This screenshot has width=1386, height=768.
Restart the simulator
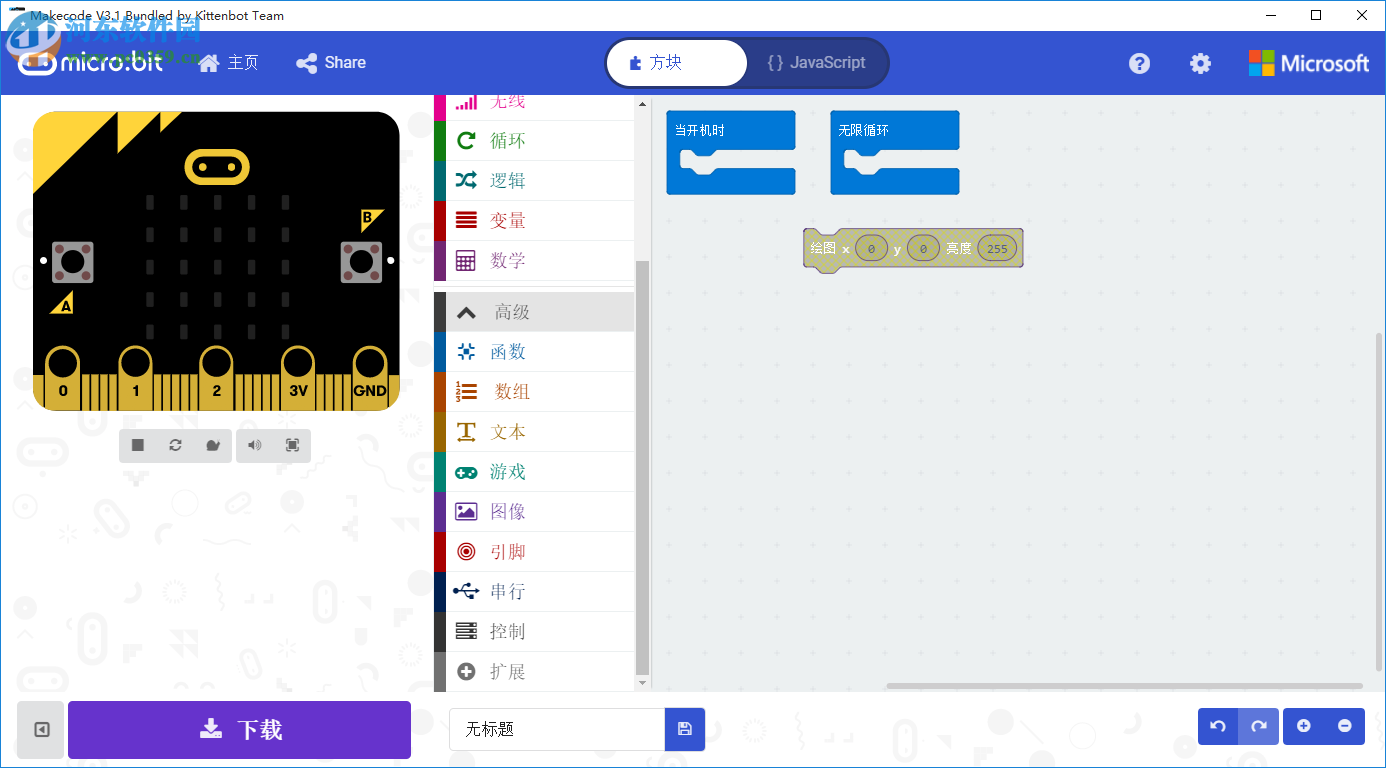coord(175,445)
